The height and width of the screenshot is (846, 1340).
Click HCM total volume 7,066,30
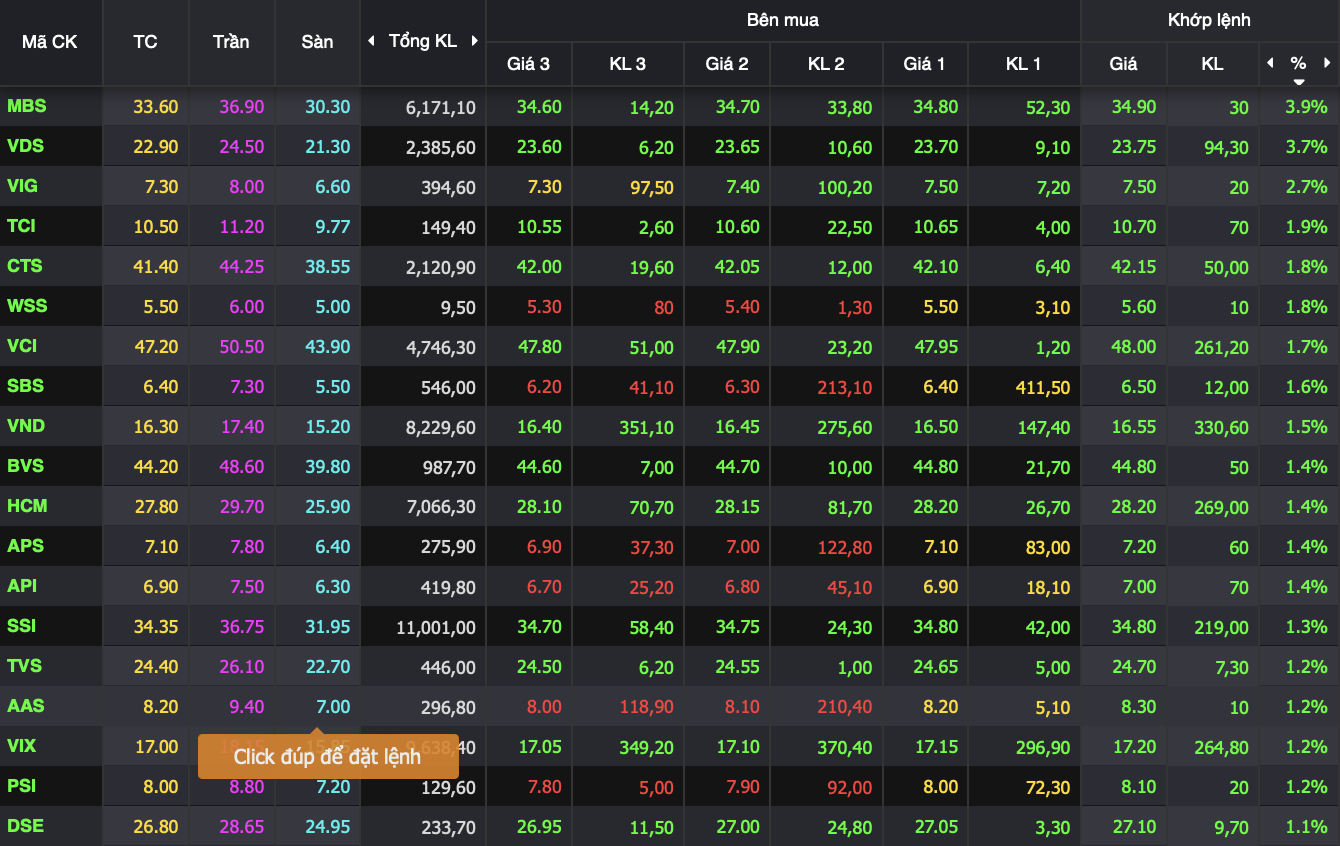[441, 508]
